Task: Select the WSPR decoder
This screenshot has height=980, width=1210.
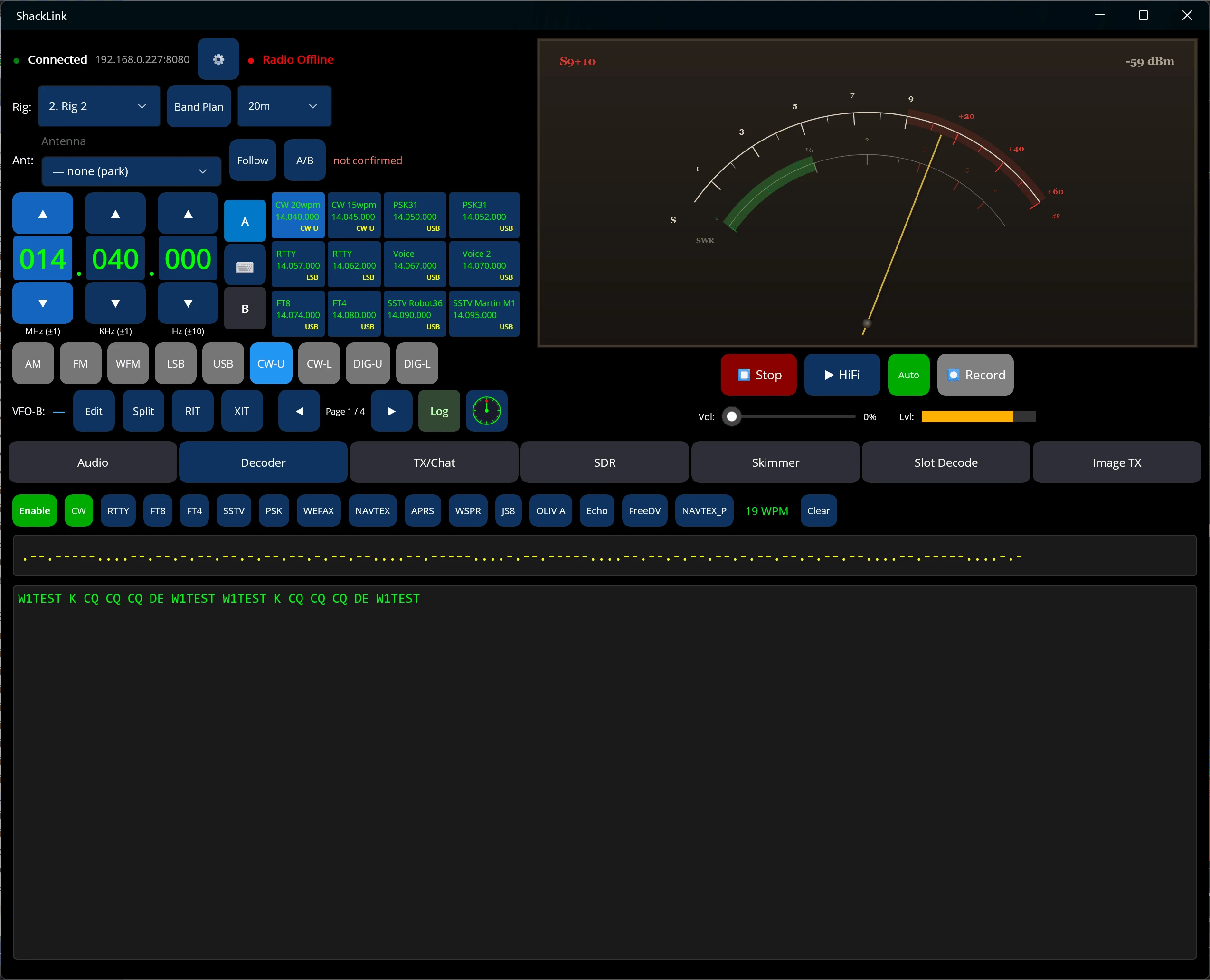Action: coord(468,510)
